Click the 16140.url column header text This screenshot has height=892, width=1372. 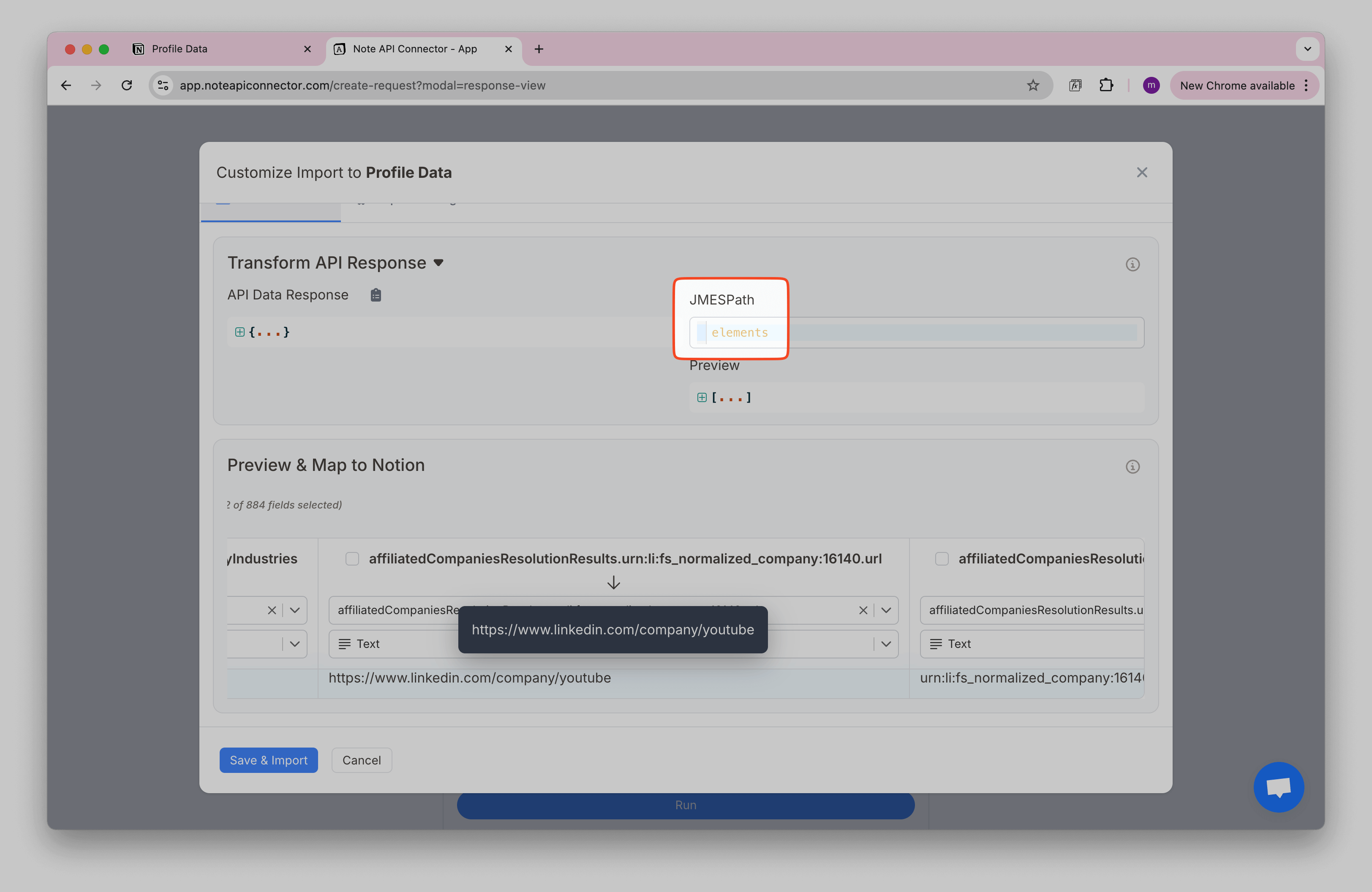(625, 558)
